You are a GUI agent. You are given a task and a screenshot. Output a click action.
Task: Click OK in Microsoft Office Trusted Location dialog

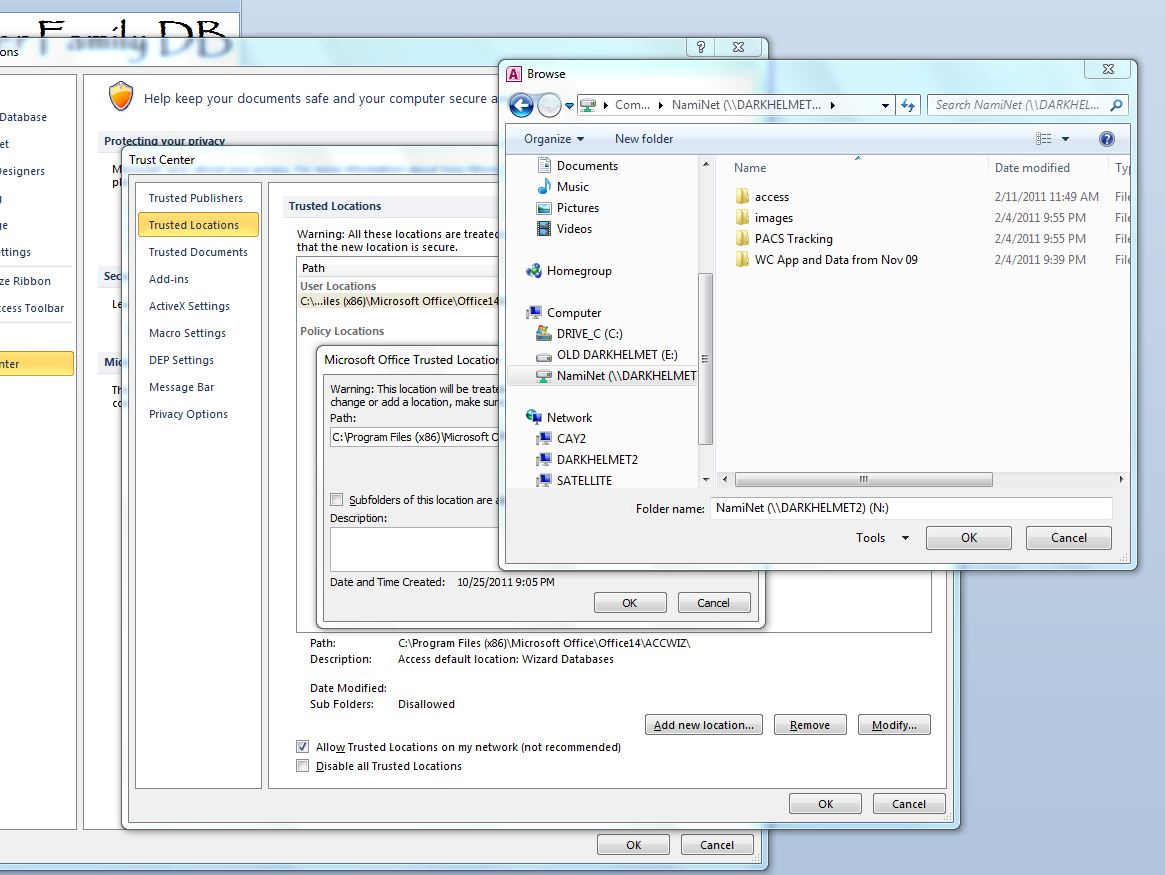click(630, 603)
